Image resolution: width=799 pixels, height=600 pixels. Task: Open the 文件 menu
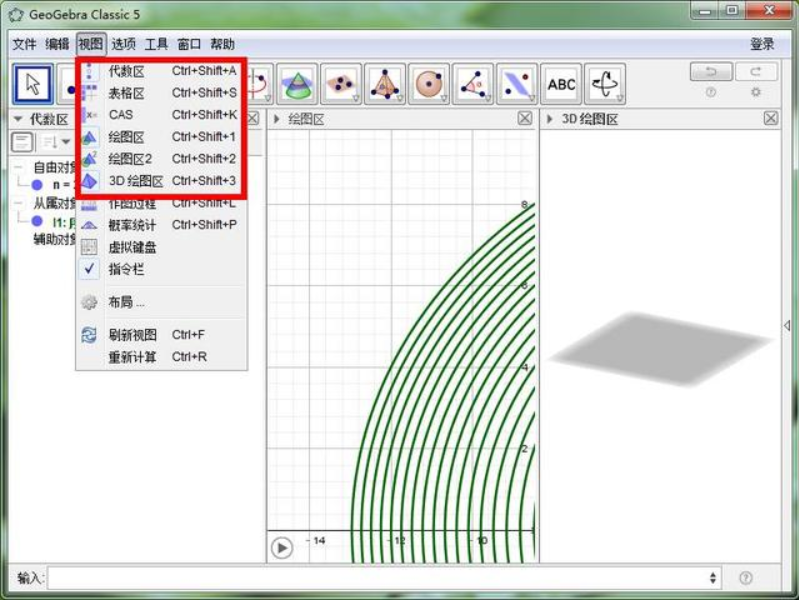pyautogui.click(x=24, y=44)
